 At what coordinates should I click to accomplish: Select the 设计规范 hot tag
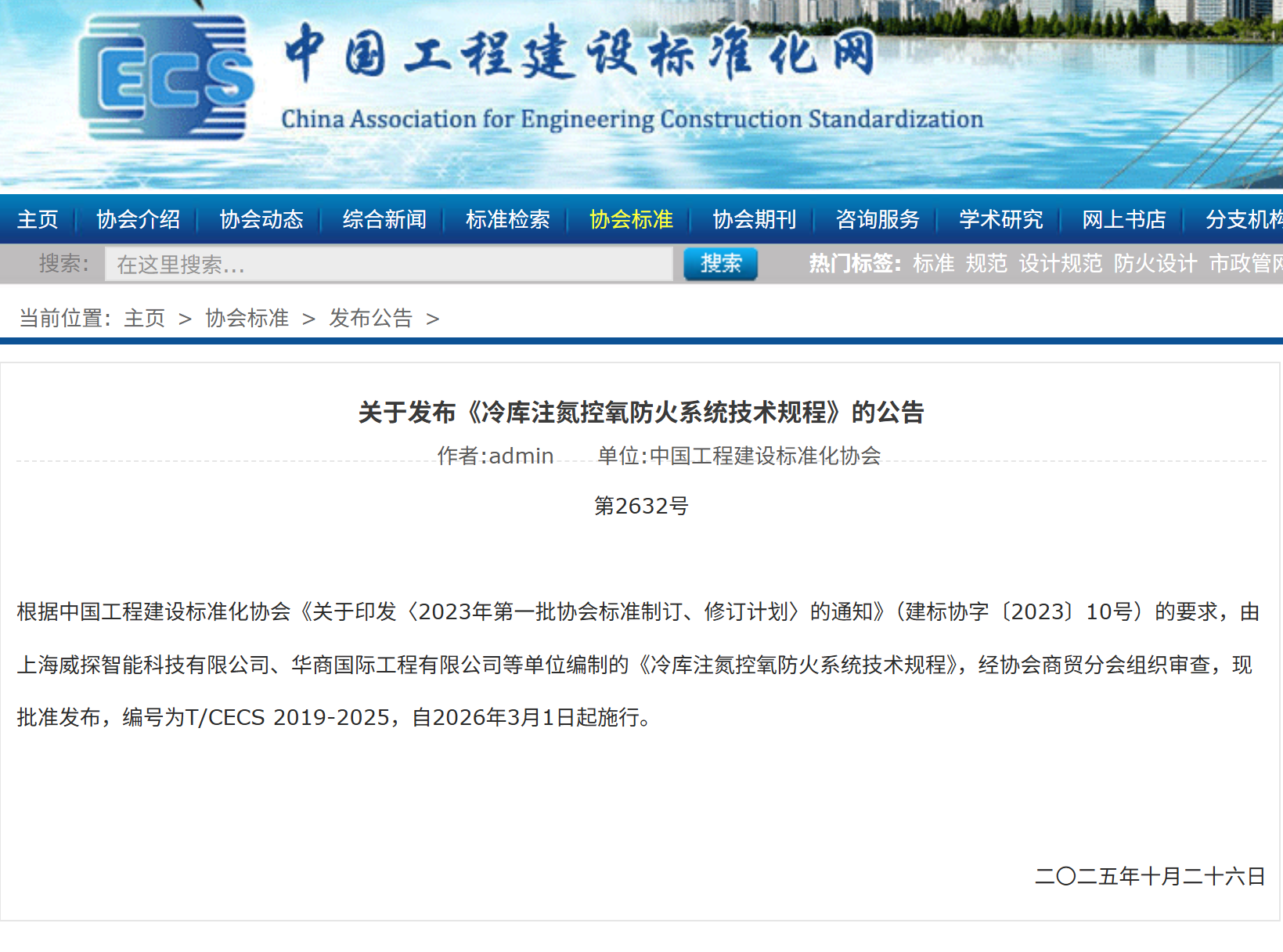(1060, 264)
